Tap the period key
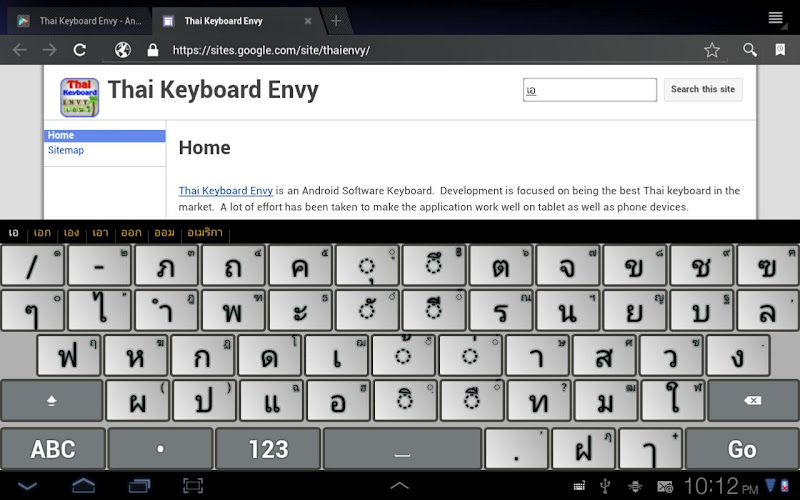This screenshot has width=800, height=500. tap(516, 449)
